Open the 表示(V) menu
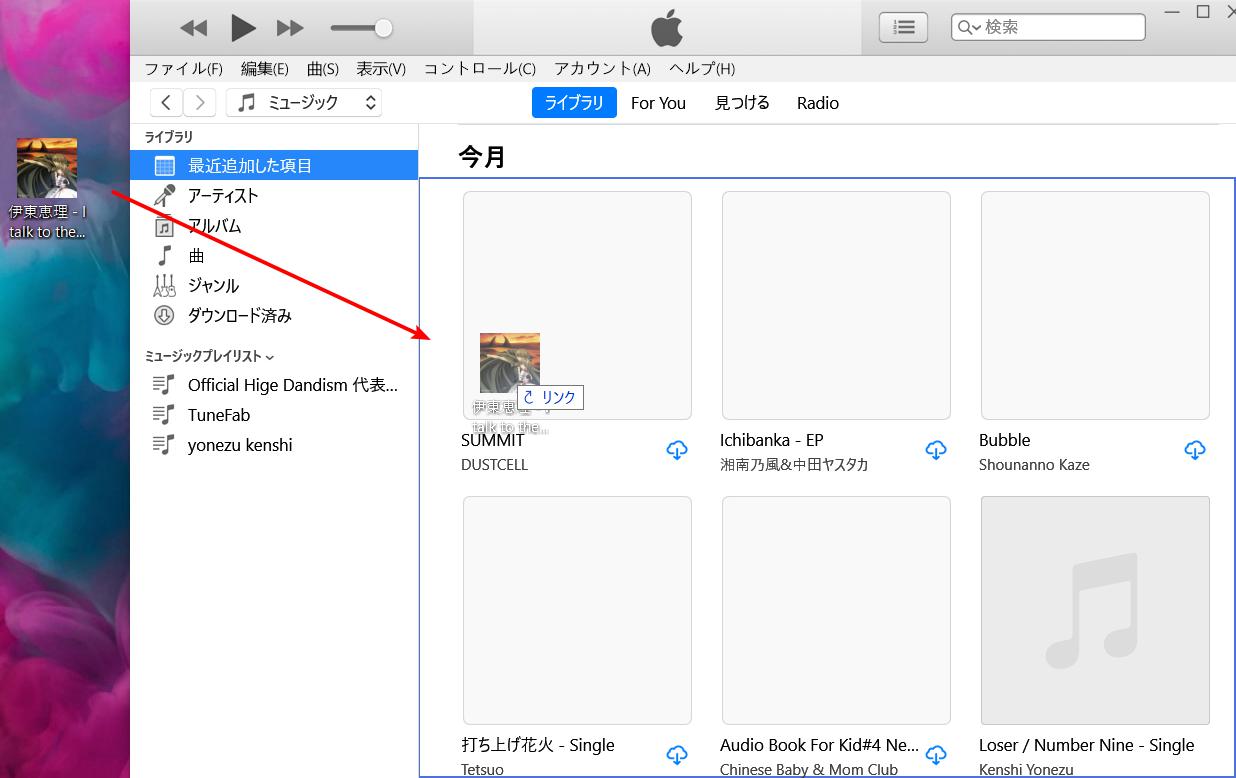1236x778 pixels. [381, 69]
